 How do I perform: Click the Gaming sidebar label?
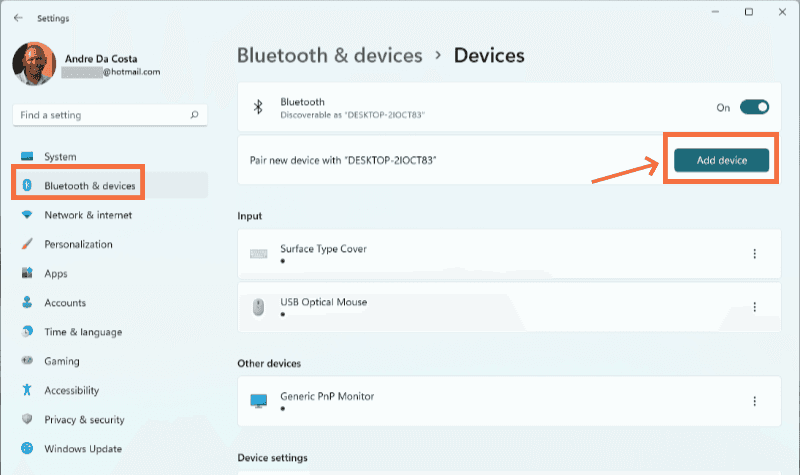tap(62, 361)
